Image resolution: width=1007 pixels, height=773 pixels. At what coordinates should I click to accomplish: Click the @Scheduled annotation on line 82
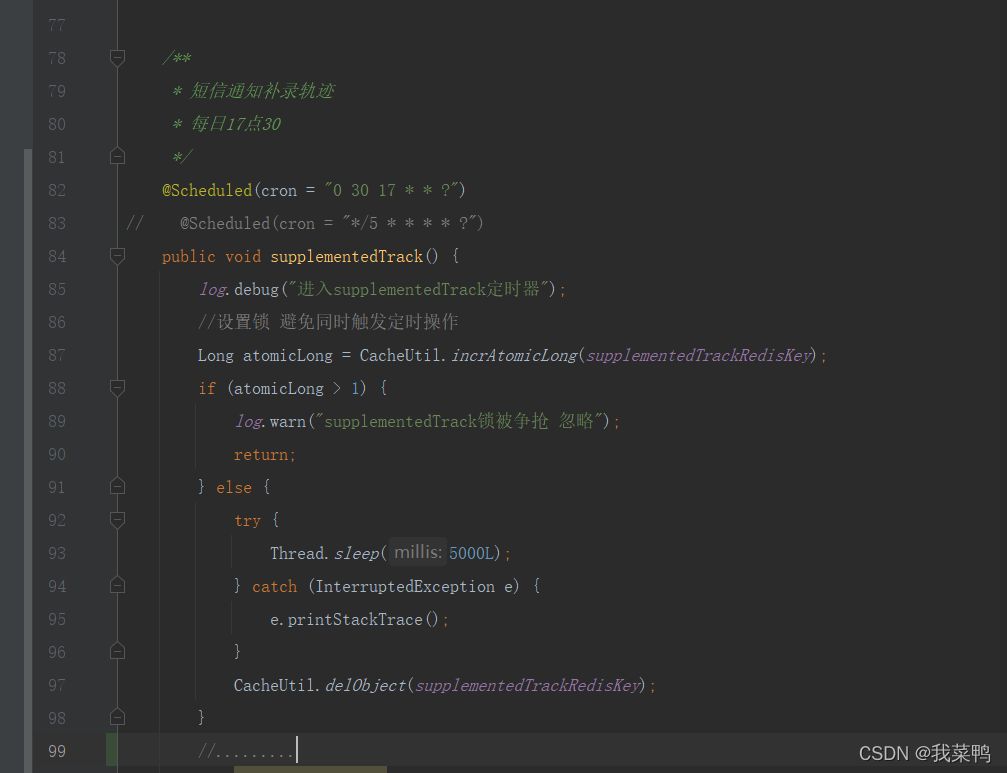[207, 190]
